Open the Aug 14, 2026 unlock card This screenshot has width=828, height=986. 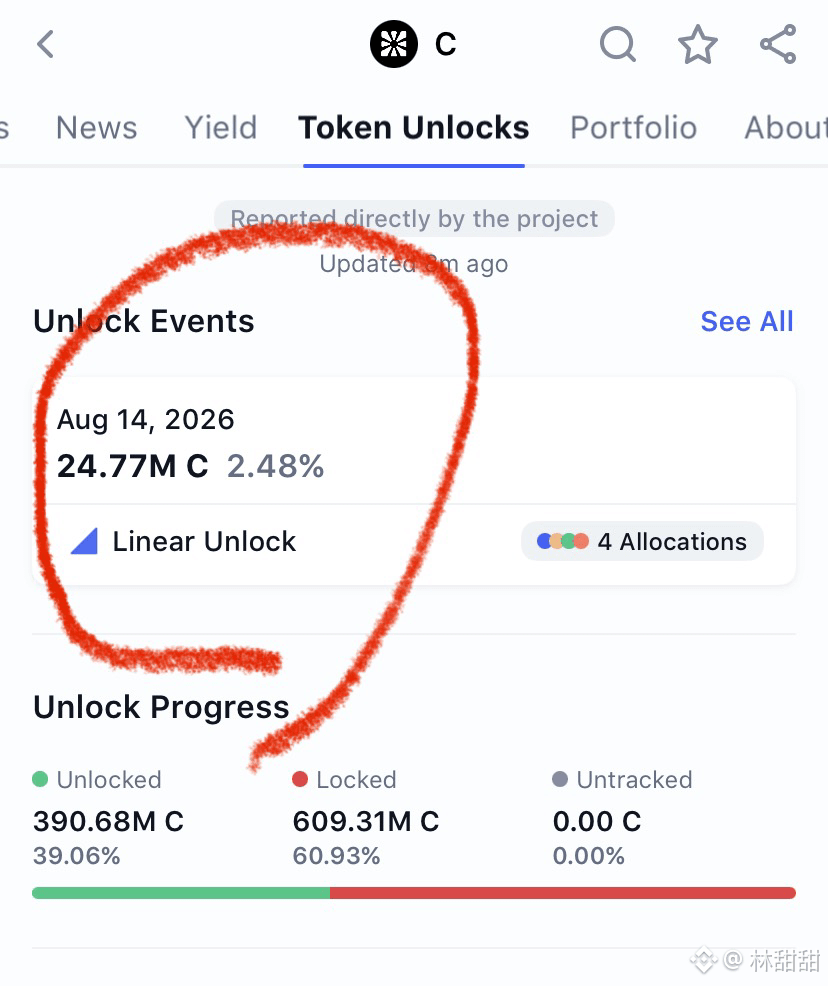(x=414, y=481)
